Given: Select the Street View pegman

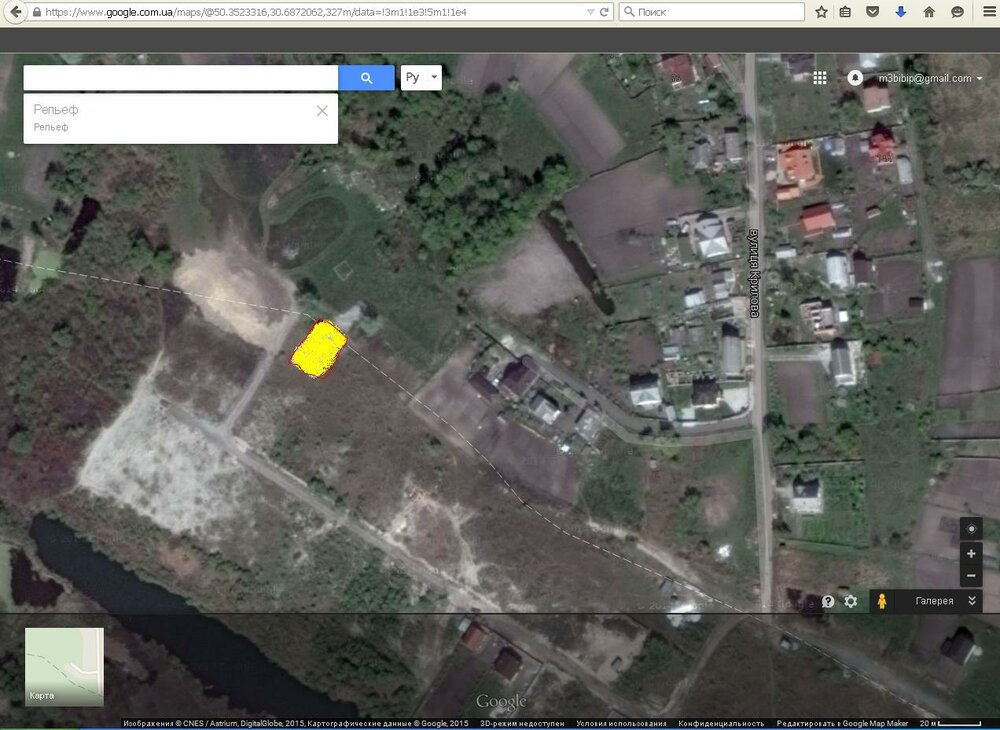Looking at the screenshot, I should [882, 601].
